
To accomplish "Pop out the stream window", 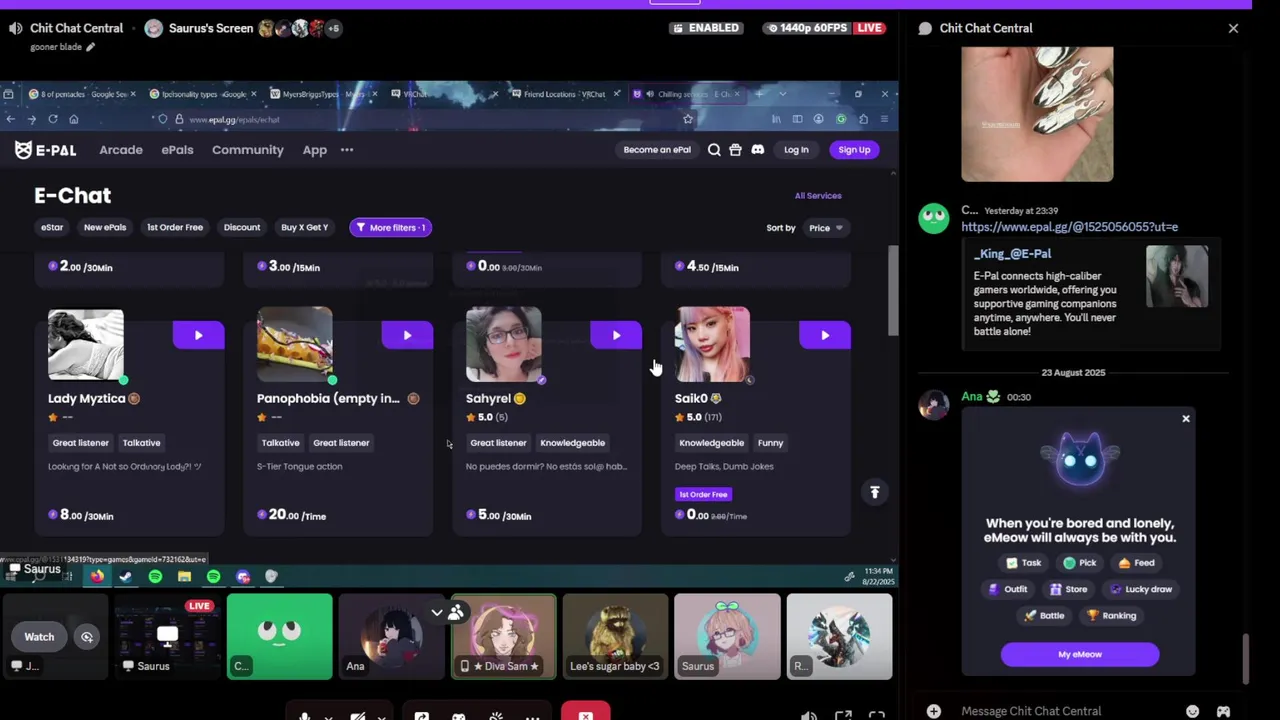I will tap(843, 716).
